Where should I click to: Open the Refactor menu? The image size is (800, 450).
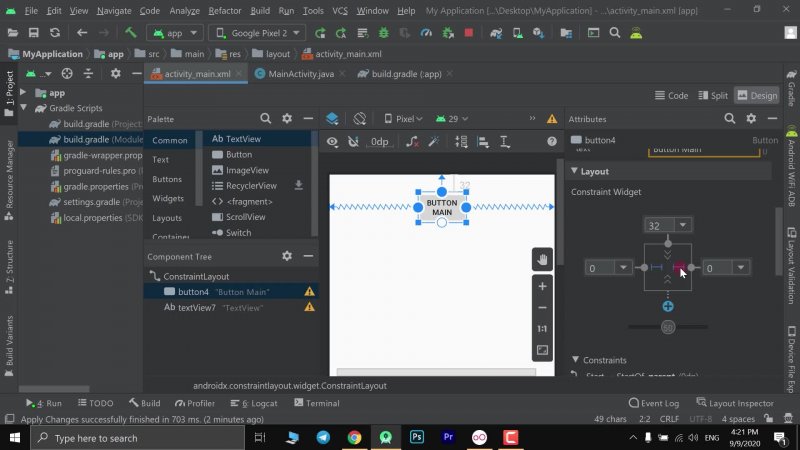[225, 10]
